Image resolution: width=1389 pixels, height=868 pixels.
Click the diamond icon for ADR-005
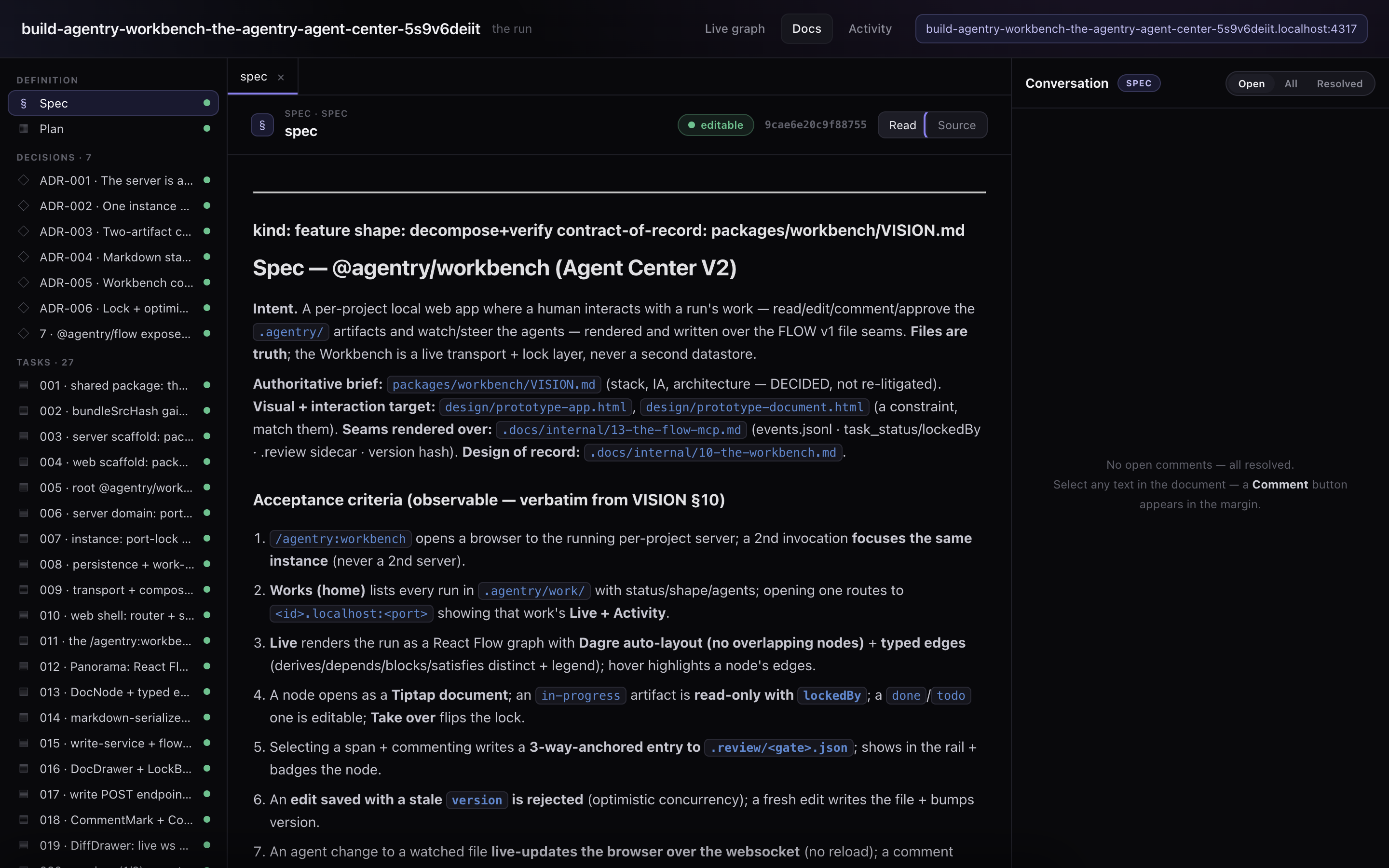[24, 283]
